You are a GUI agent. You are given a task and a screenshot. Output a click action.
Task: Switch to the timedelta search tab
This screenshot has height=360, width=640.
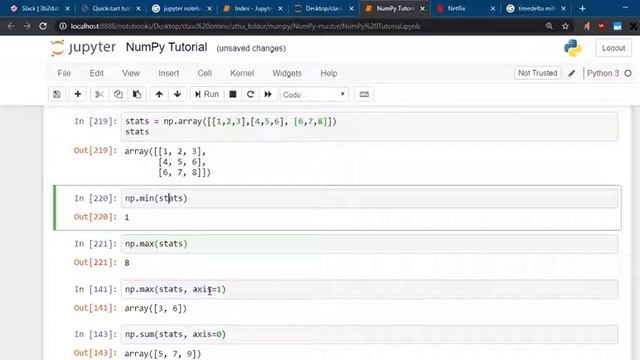coord(535,8)
